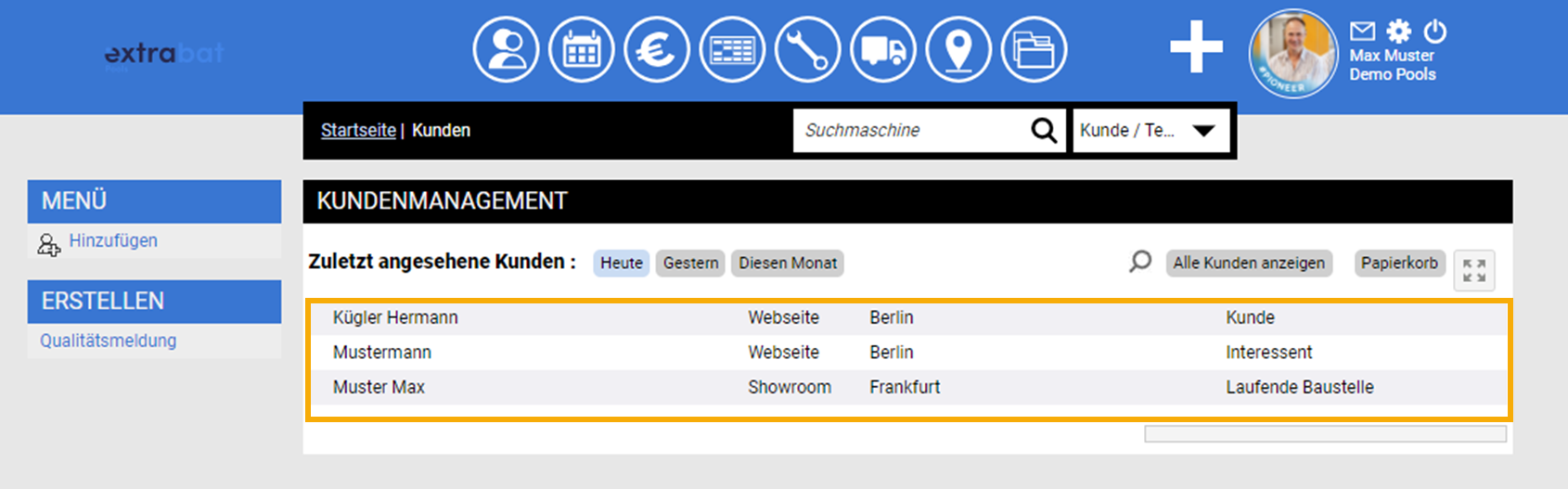
Task: Open the delivery truck icon
Action: 883,49
